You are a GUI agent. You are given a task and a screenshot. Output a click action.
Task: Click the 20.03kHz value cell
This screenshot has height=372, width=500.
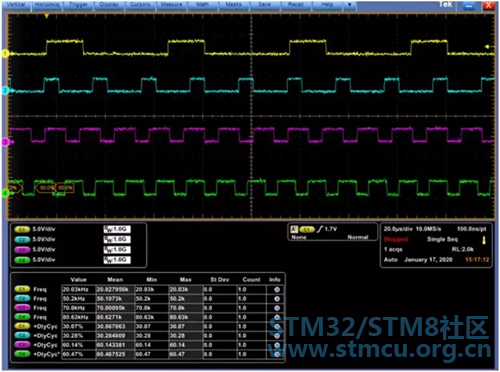coord(79,290)
